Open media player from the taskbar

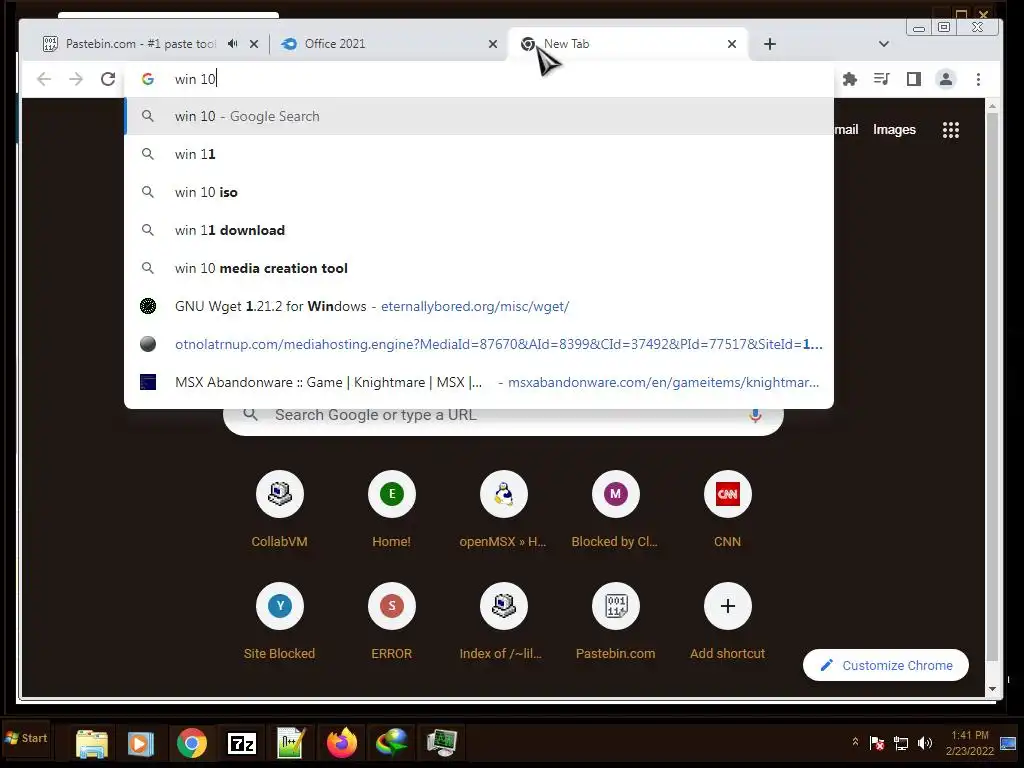point(140,743)
